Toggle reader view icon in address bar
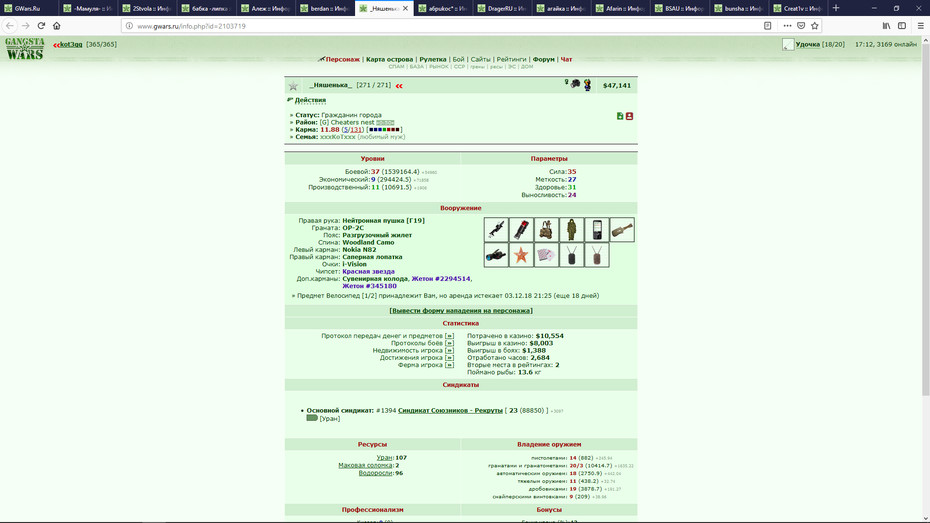This screenshot has width=930, height=523. pyautogui.click(x=767, y=25)
